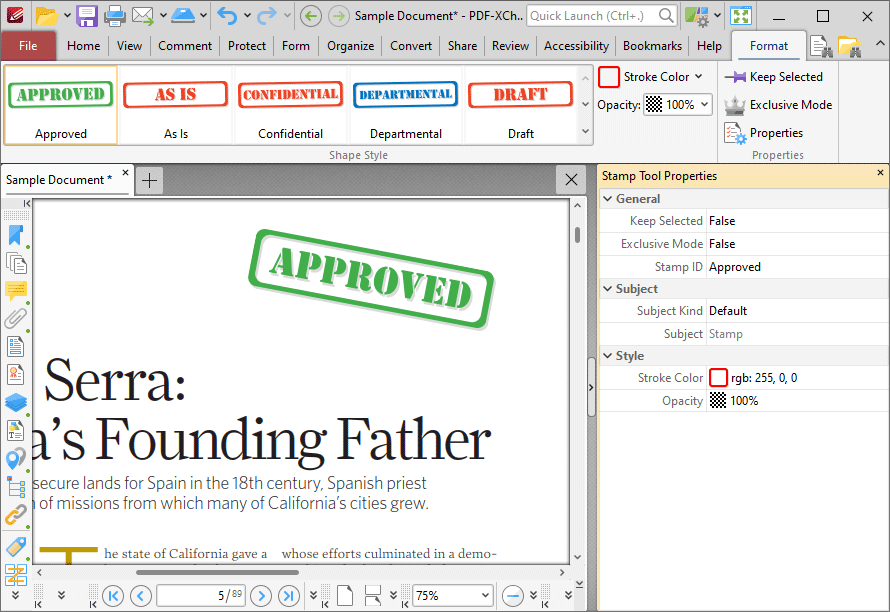
Task: Open the Tags pane in sidebar
Action: coord(16,547)
